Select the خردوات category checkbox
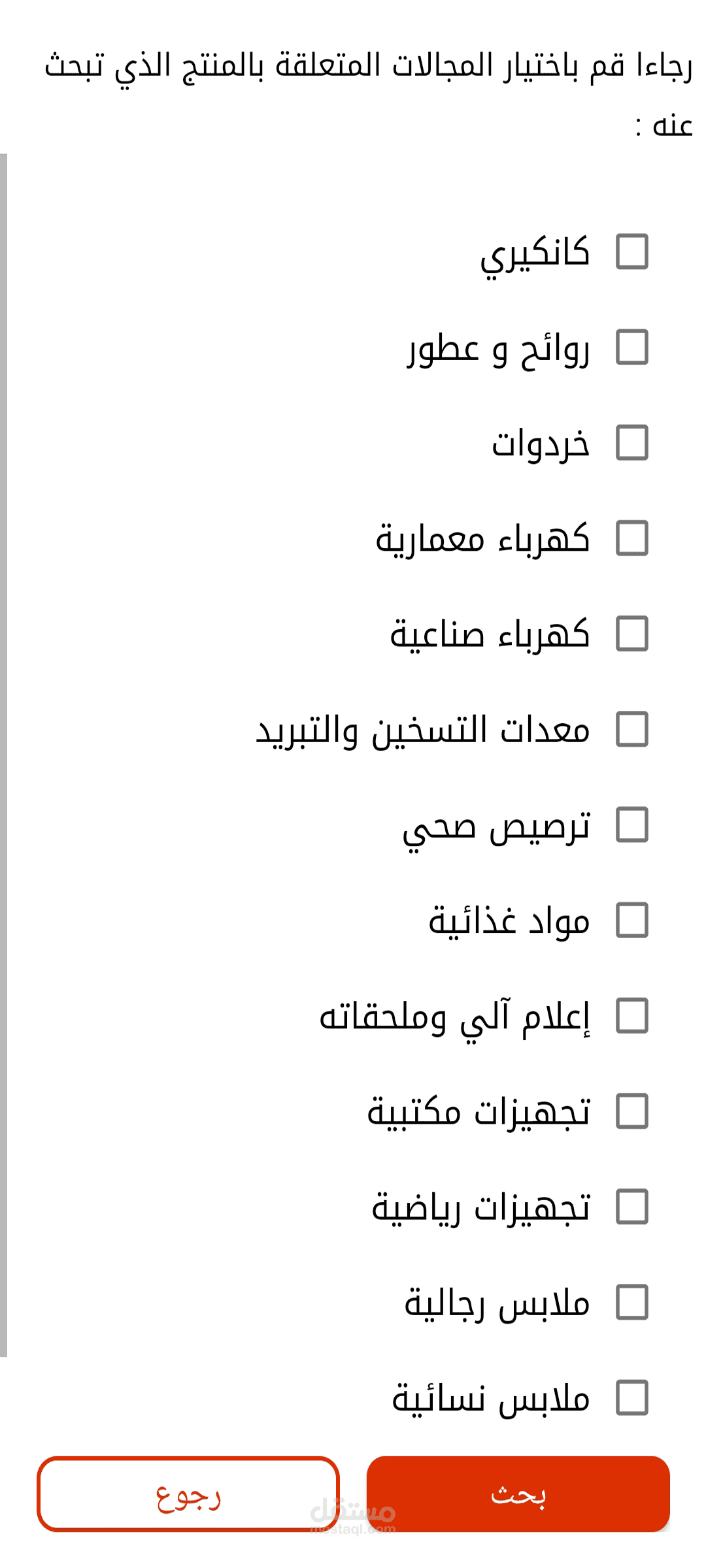The height and width of the screenshot is (1568, 706). [x=631, y=442]
